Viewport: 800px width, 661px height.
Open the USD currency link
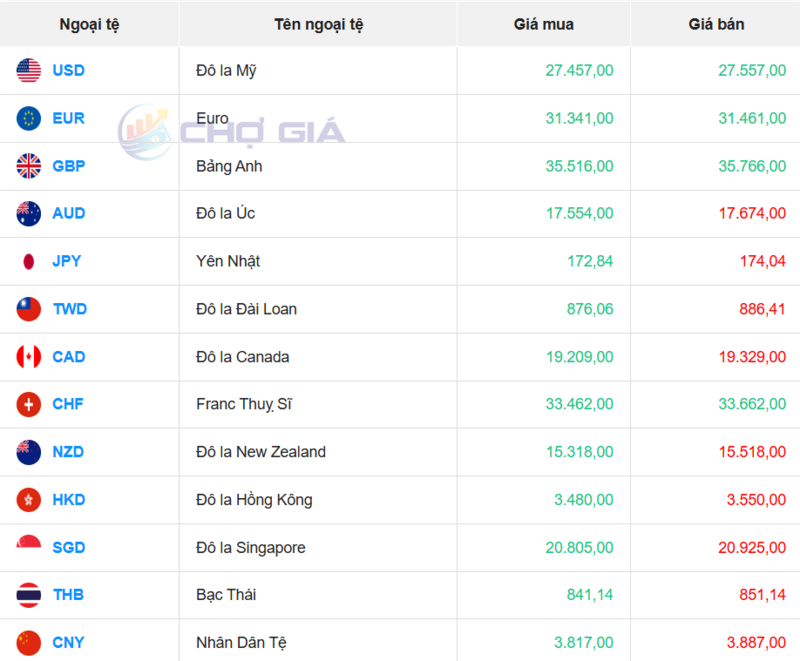pyautogui.click(x=68, y=71)
